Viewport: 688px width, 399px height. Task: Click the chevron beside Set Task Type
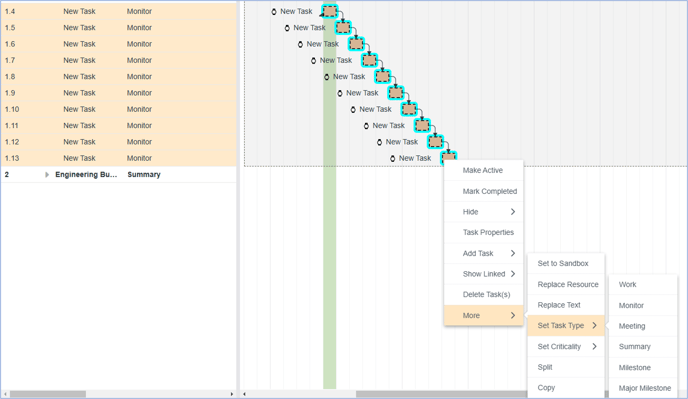(595, 325)
